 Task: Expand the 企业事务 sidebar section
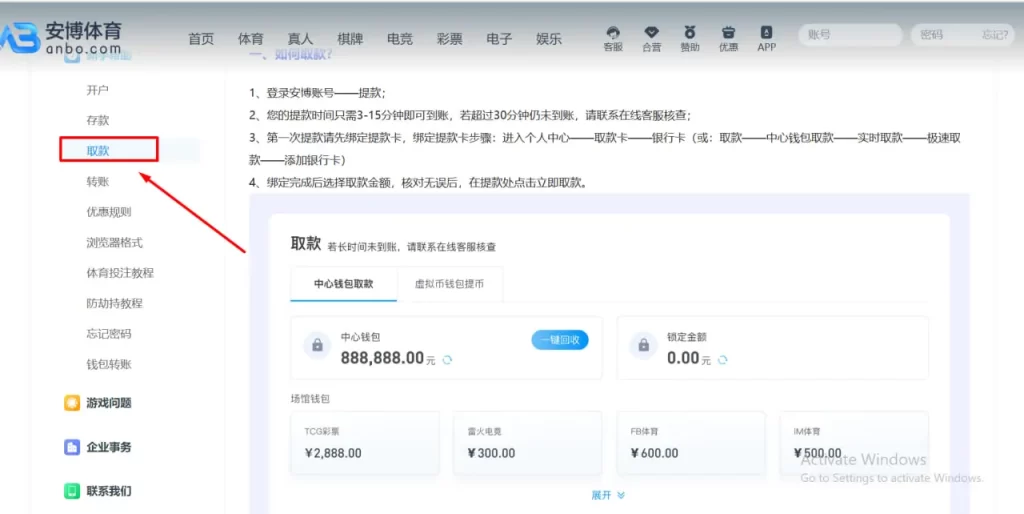pos(108,447)
